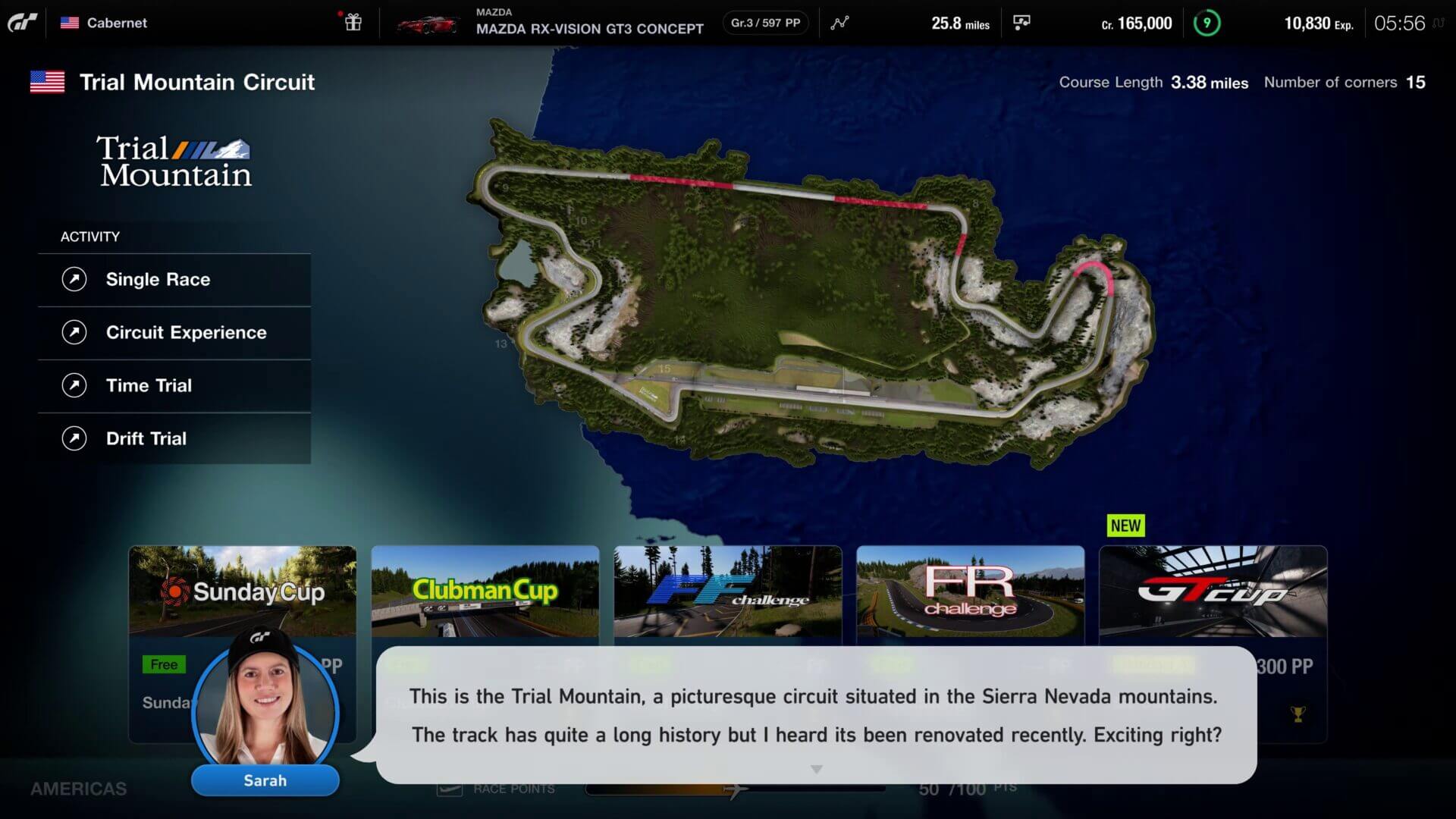
Task: Open the FR Challenge race event
Action: tap(969, 592)
